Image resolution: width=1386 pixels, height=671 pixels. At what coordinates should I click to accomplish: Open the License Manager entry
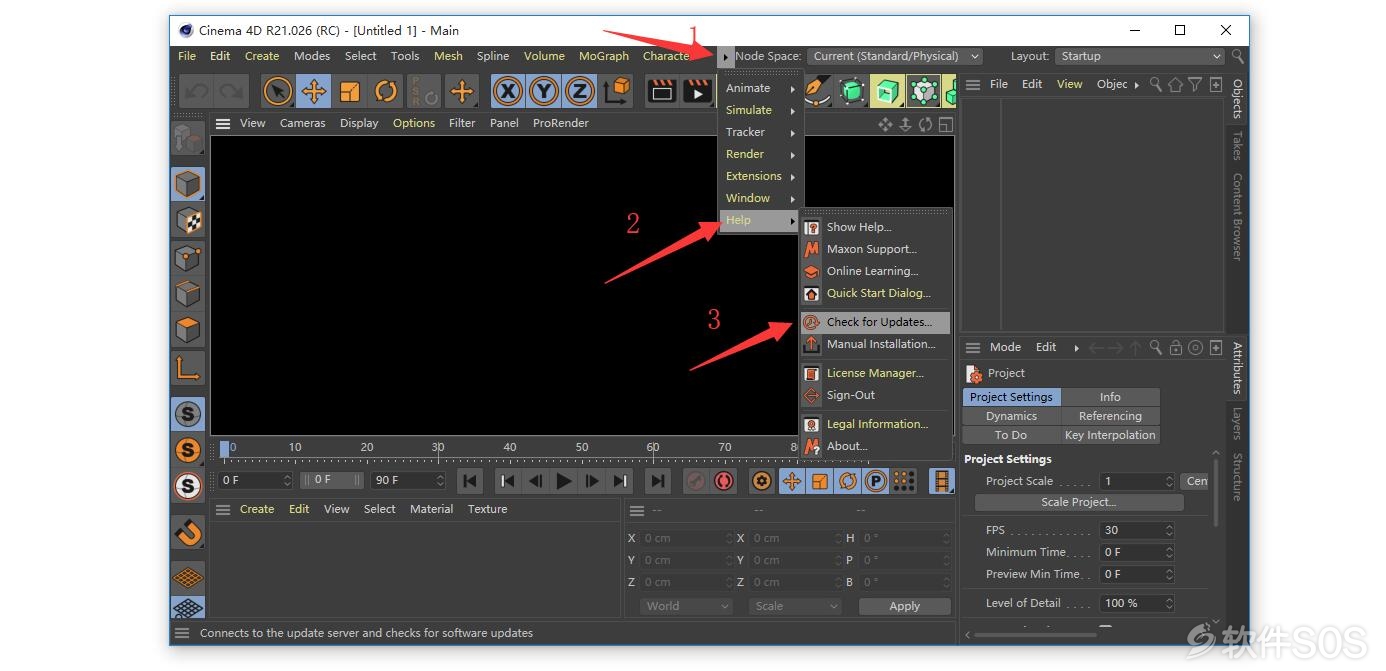click(875, 373)
